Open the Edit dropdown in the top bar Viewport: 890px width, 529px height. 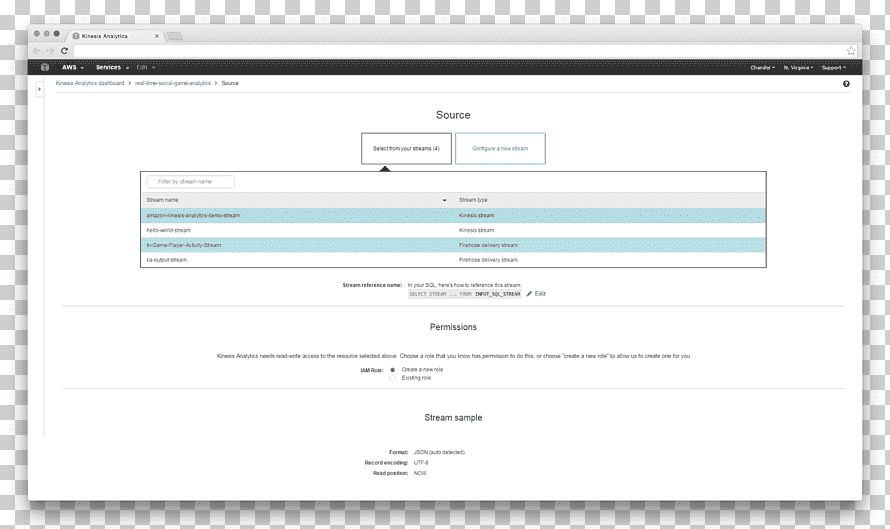(146, 67)
